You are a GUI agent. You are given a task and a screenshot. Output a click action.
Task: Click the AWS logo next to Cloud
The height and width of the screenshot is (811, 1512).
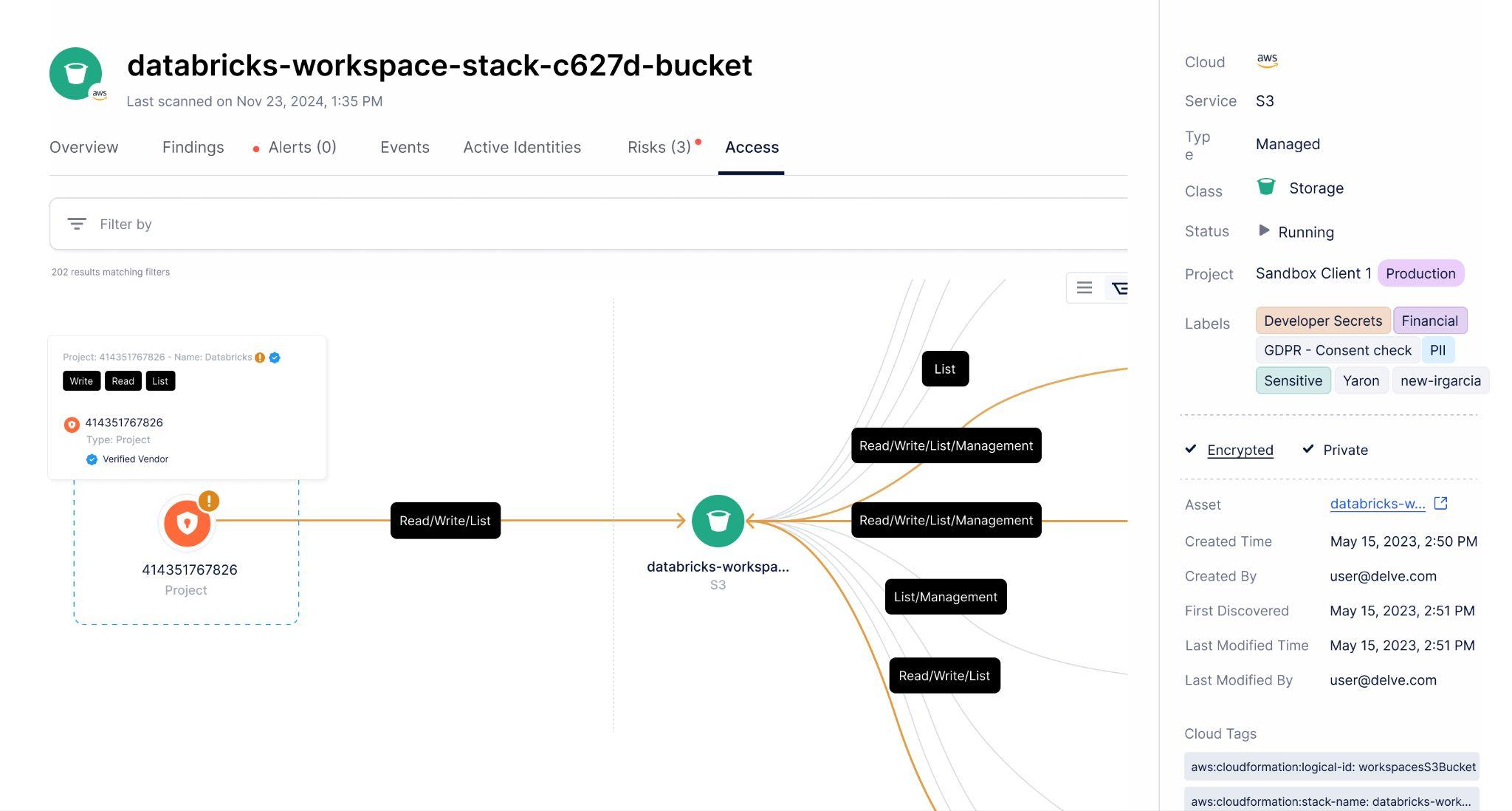1267,61
